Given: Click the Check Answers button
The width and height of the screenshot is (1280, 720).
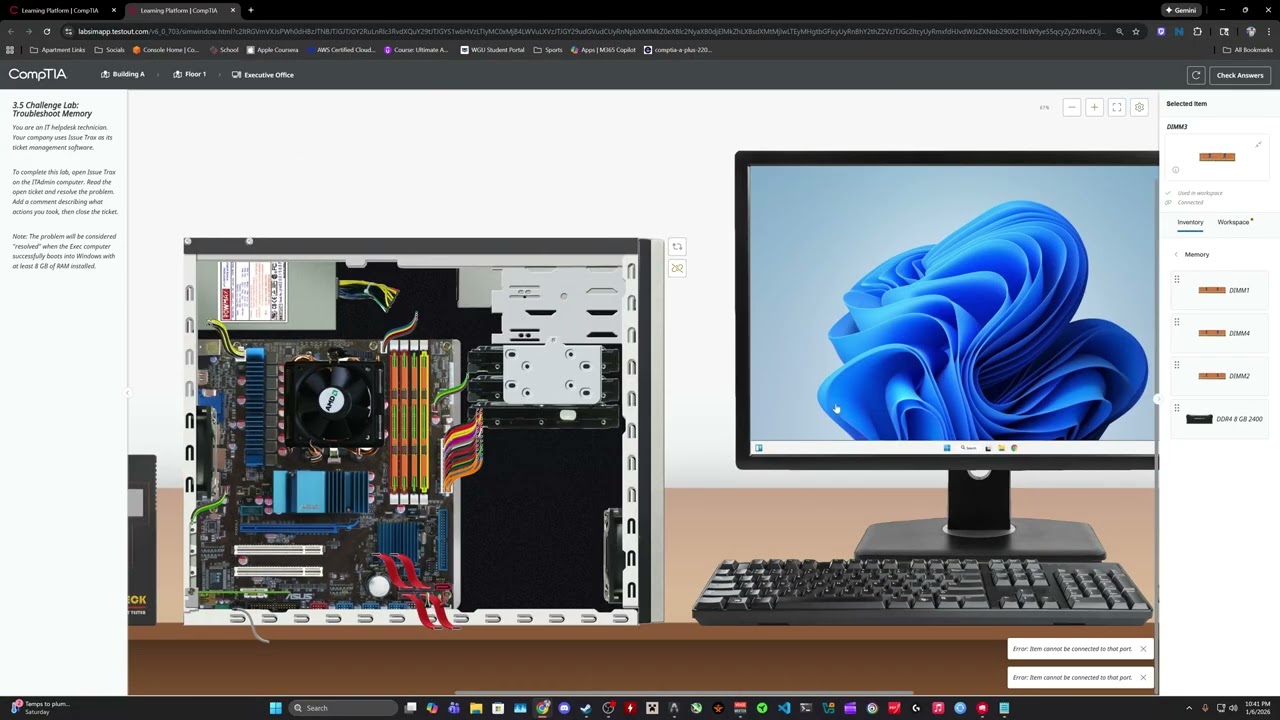Looking at the screenshot, I should 1240,75.
